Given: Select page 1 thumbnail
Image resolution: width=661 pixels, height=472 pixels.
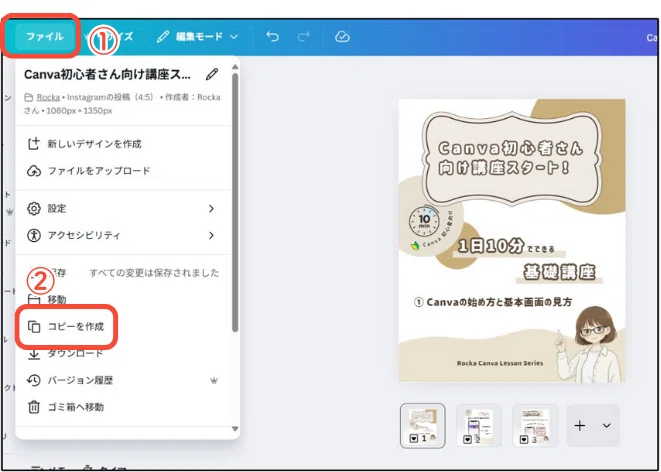Looking at the screenshot, I should (422, 425).
